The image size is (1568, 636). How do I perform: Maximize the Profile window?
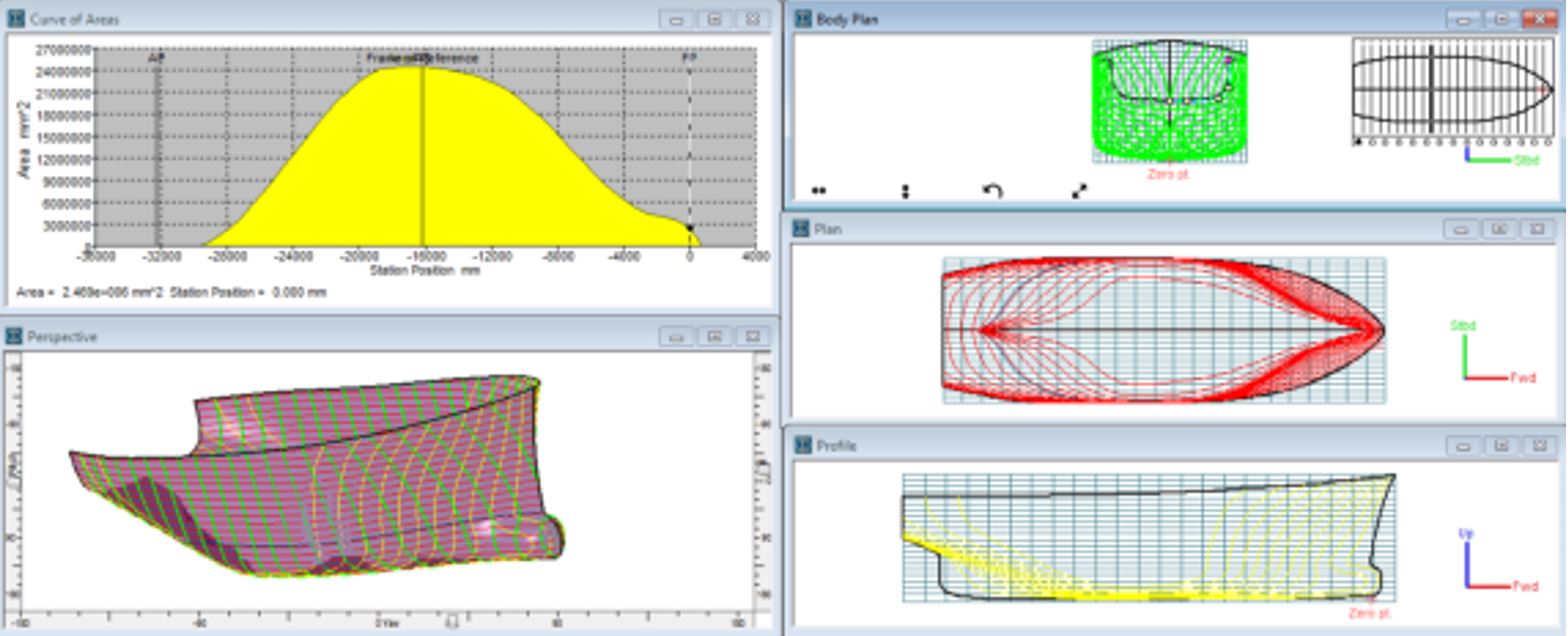[1500, 446]
